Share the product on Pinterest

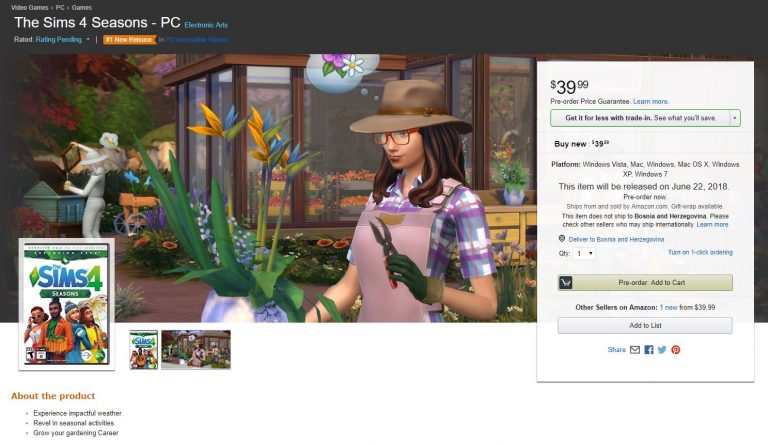tap(676, 350)
